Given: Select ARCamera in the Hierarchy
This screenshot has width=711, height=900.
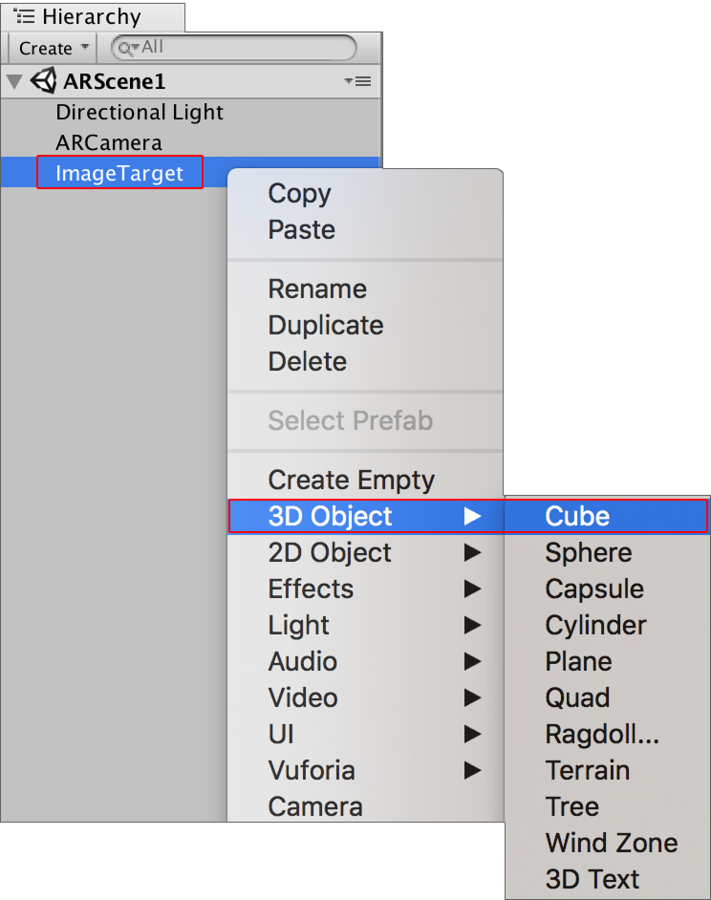Looking at the screenshot, I should click(x=191, y=142).
